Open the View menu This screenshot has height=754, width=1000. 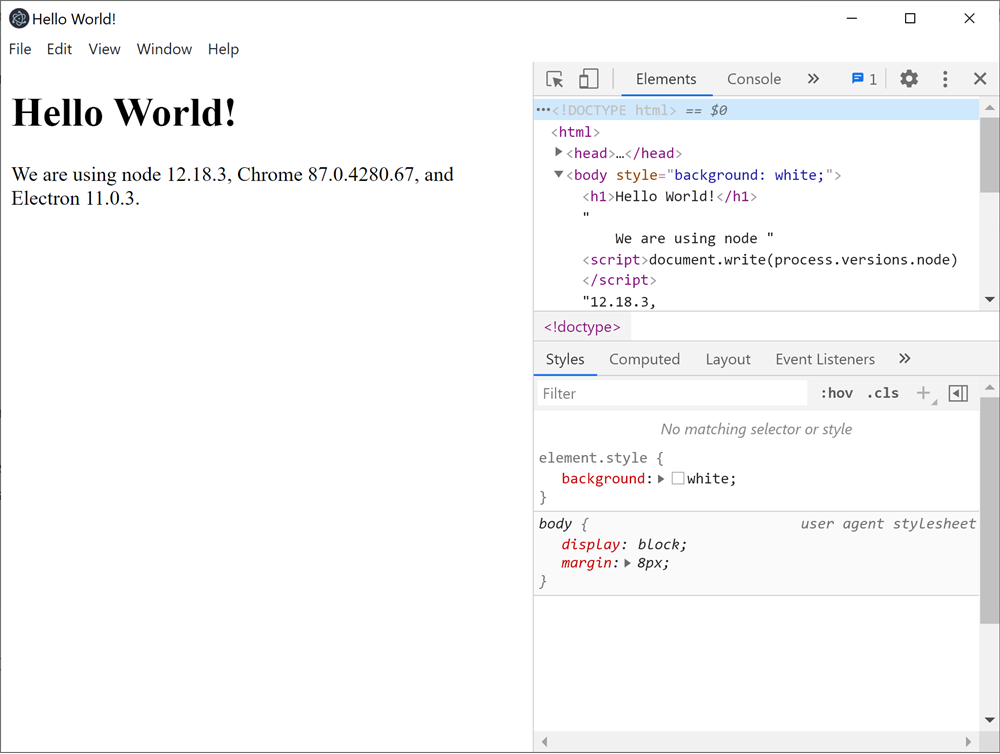[104, 48]
